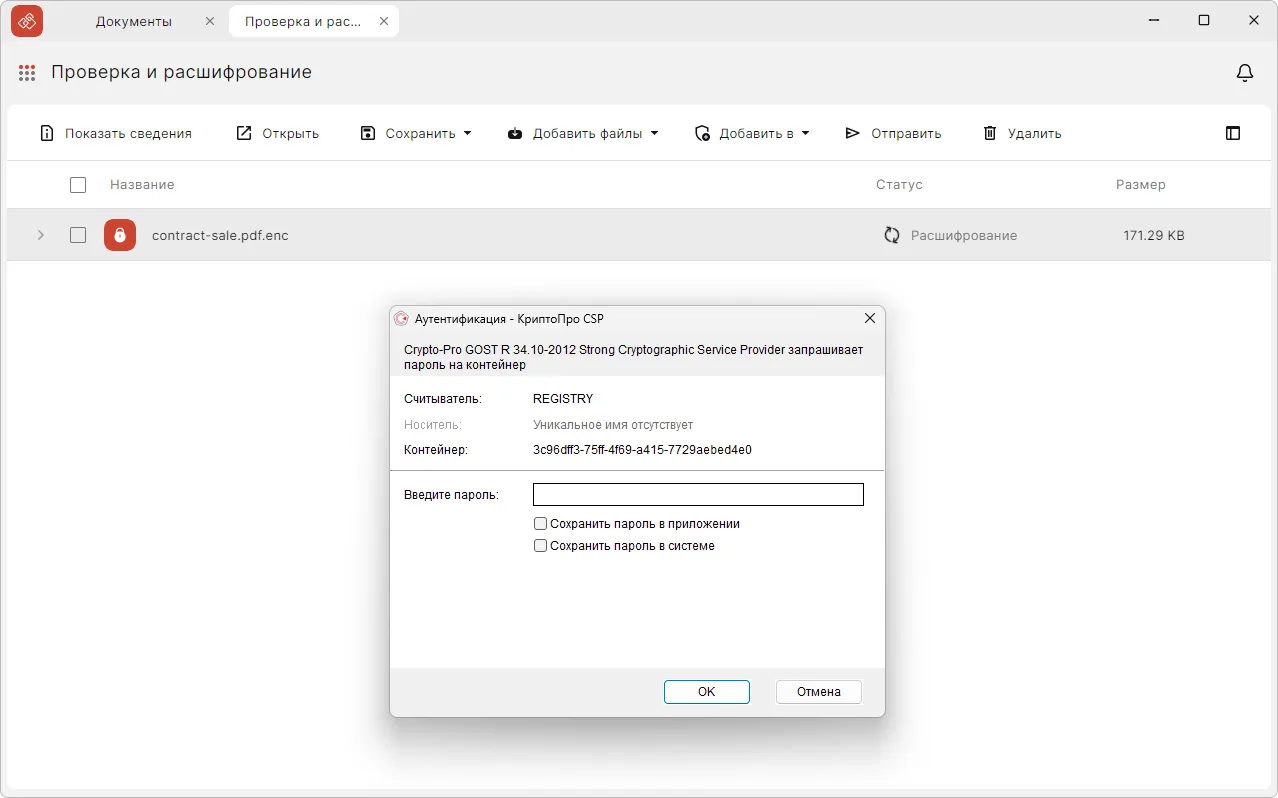1278x798 pixels.
Task: Click the Открыть toolbar icon
Action: click(x=244, y=133)
